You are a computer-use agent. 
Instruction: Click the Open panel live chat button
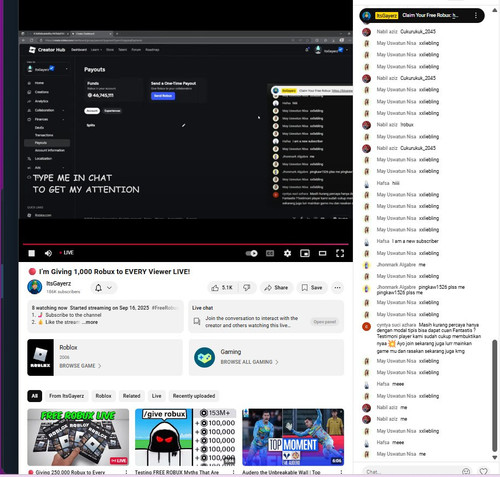click(x=325, y=322)
